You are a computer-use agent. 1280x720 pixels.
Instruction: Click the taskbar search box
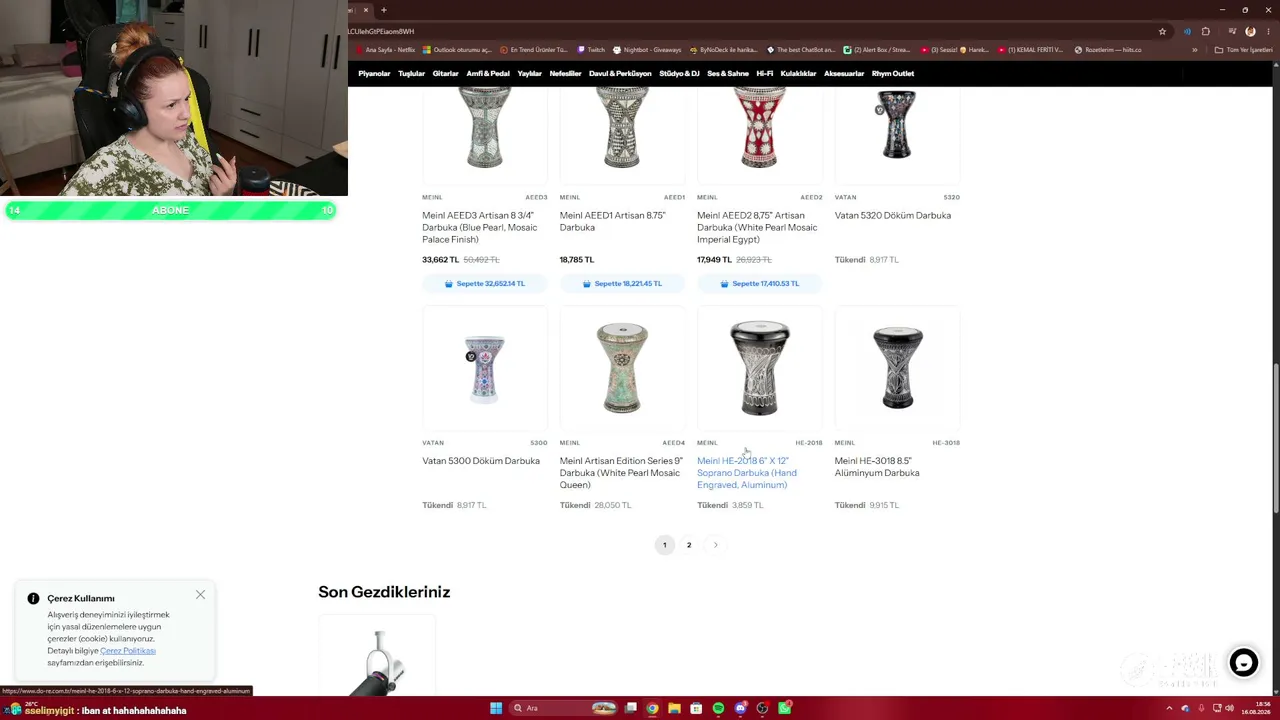tap(565, 708)
